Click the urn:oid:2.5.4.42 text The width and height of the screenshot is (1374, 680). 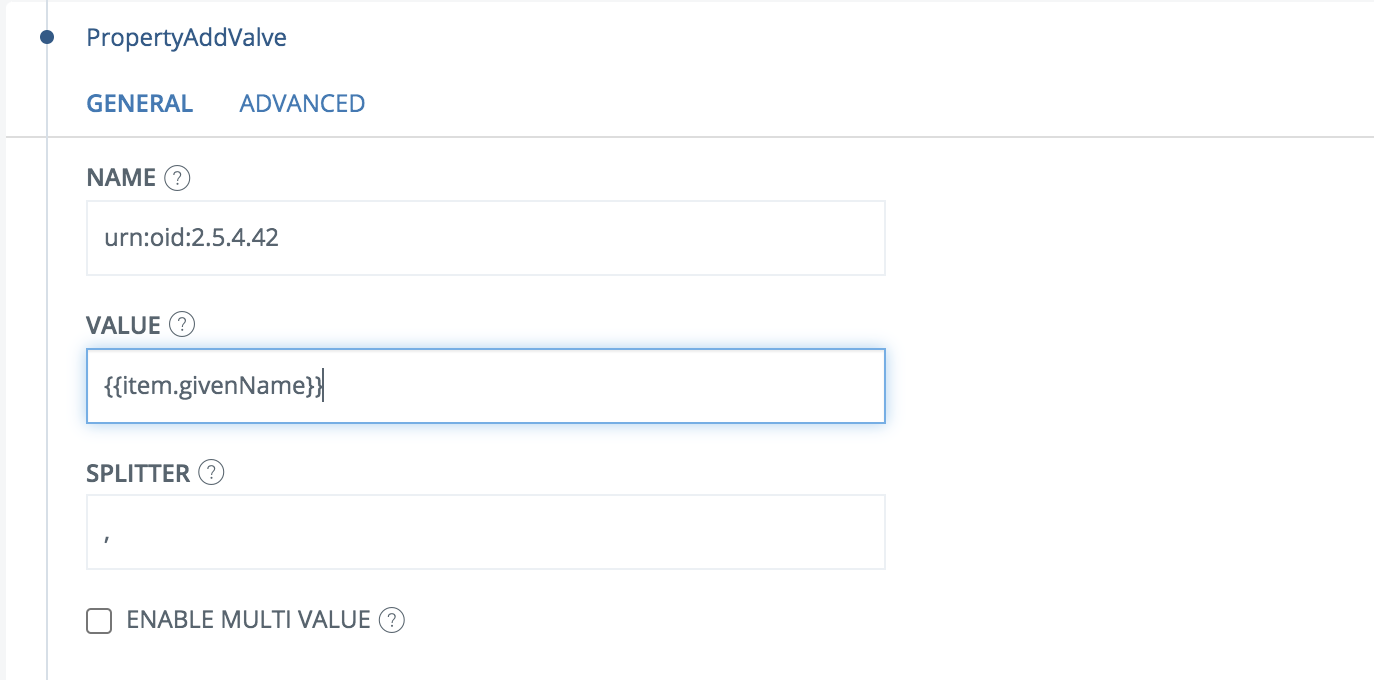tap(191, 239)
